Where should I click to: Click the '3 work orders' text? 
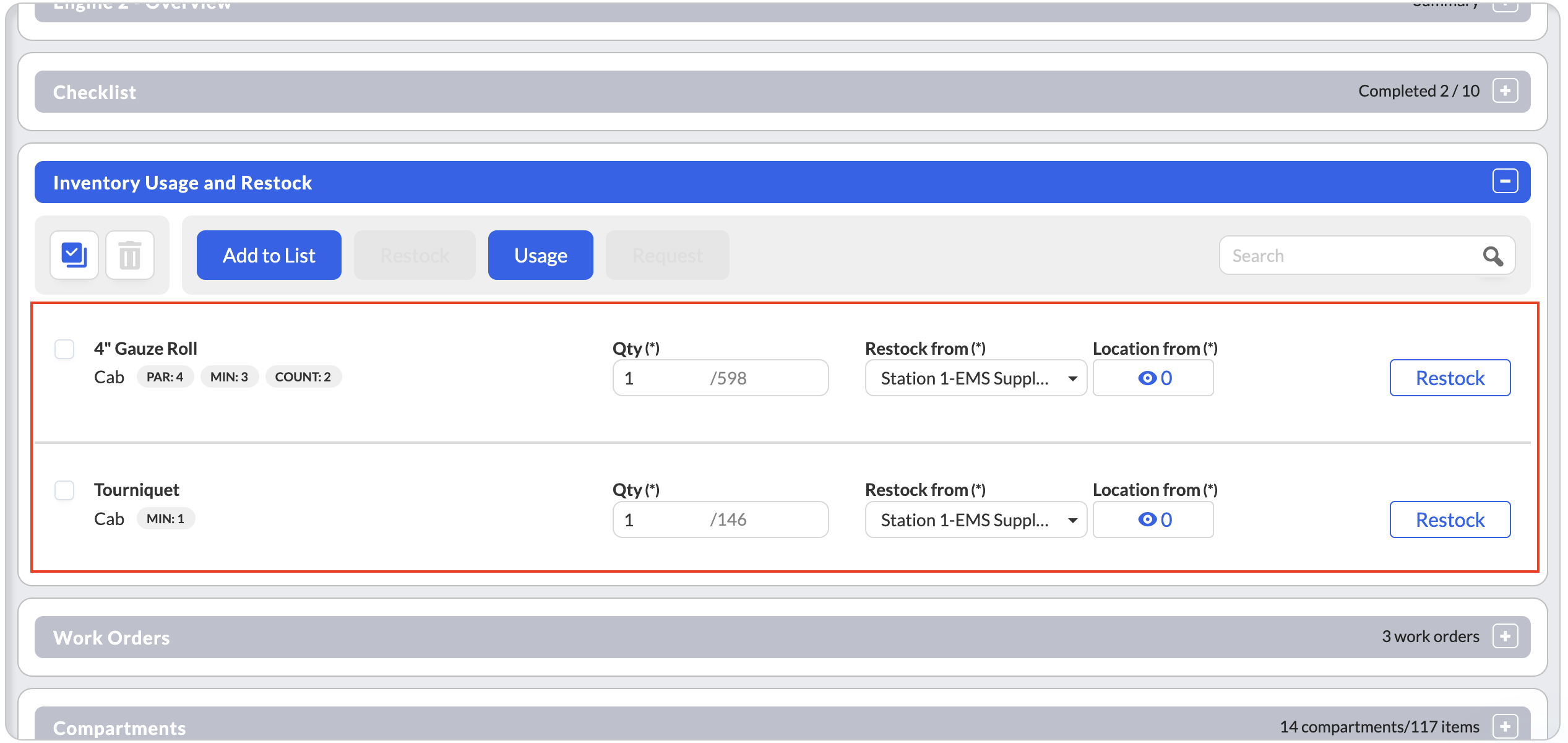[1431, 637]
